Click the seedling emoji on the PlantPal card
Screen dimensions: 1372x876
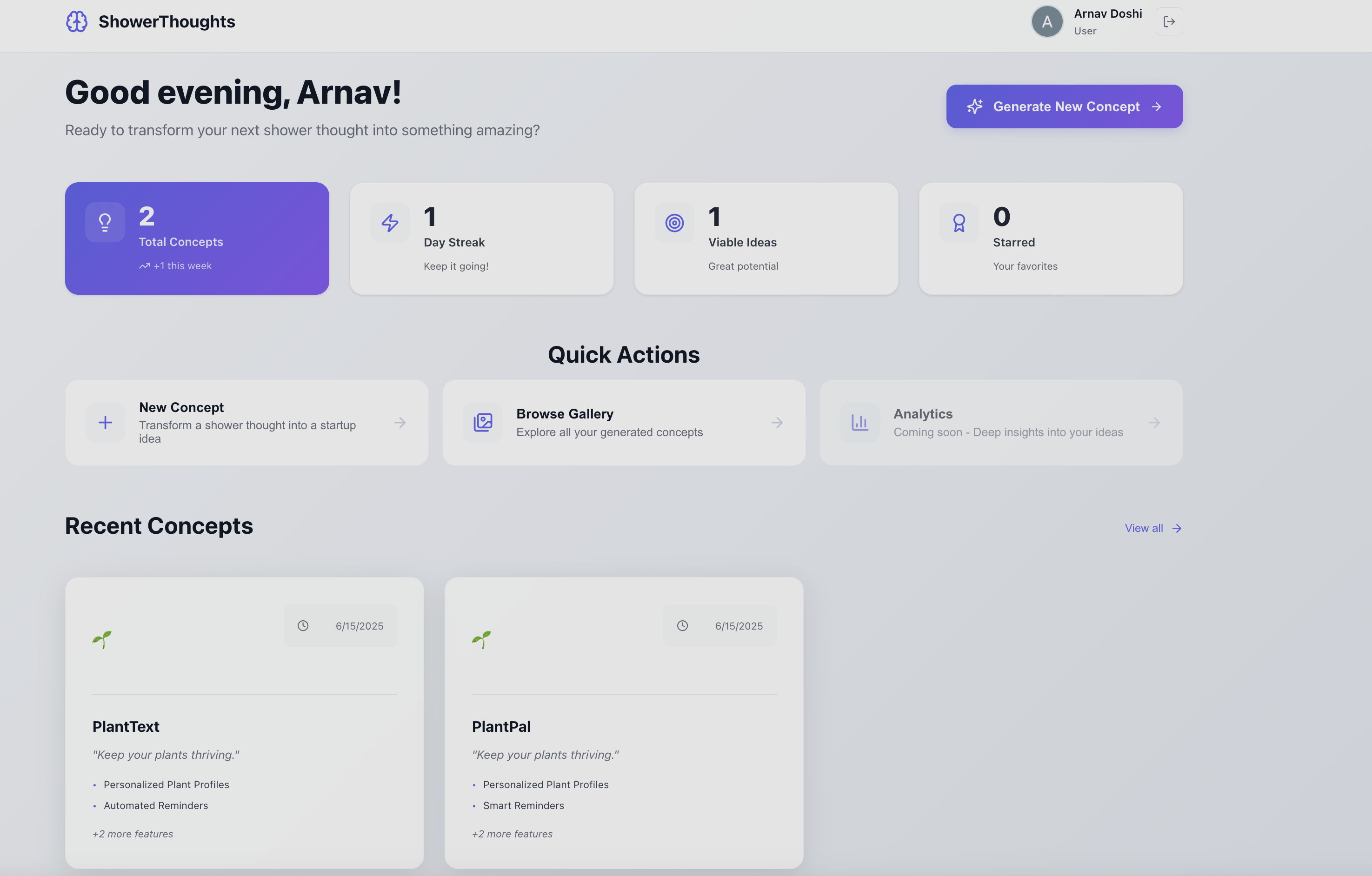pos(481,640)
